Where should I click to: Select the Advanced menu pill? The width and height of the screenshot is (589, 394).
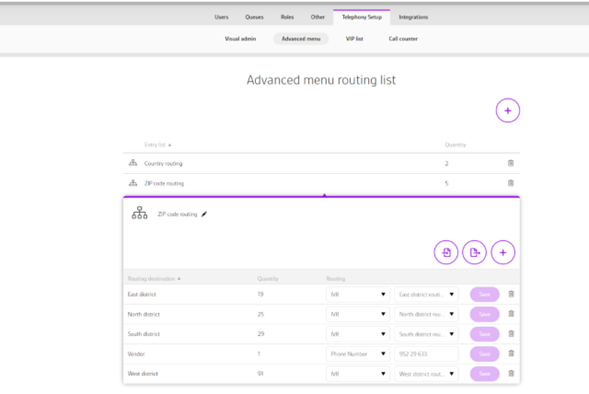[301, 39]
